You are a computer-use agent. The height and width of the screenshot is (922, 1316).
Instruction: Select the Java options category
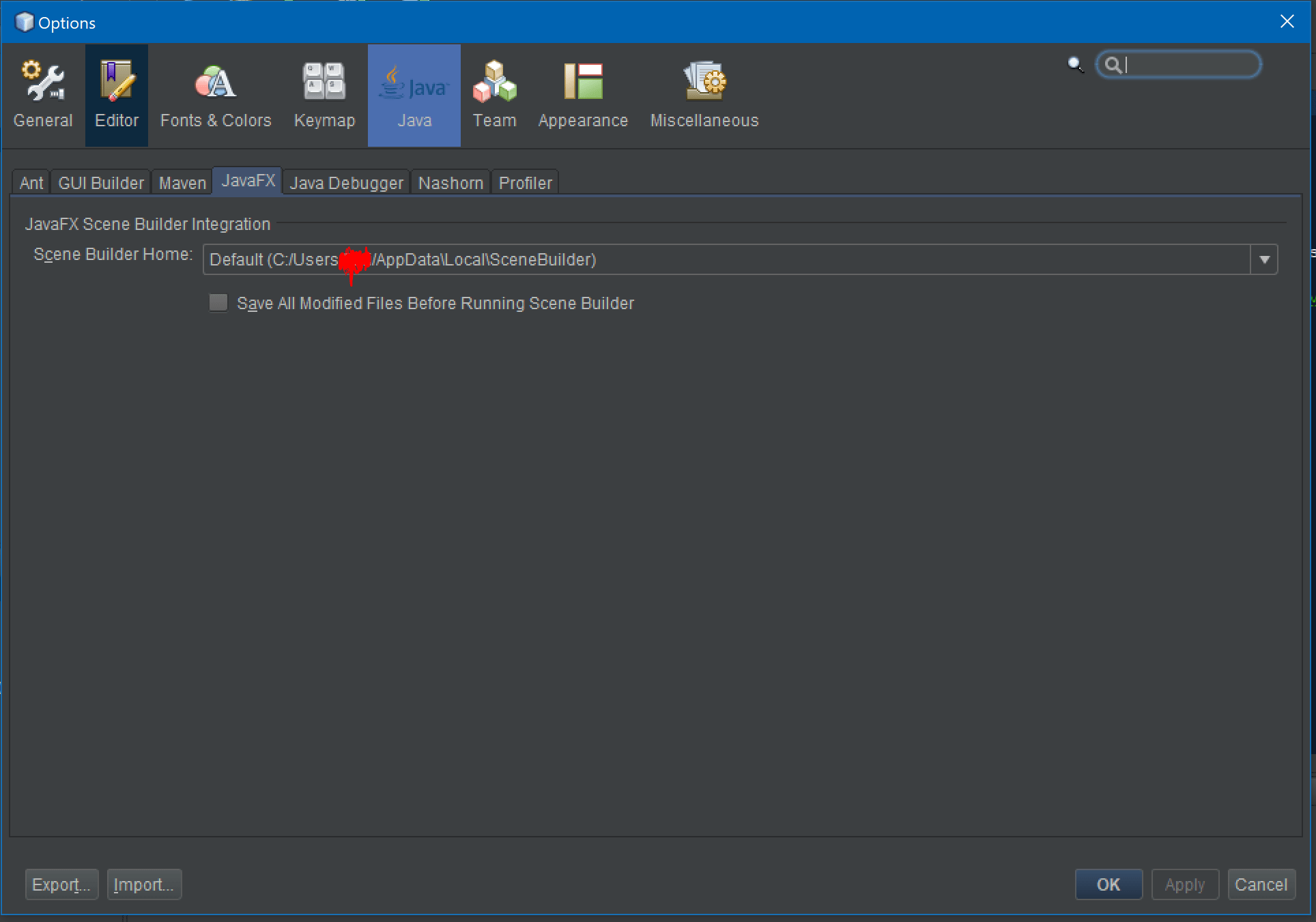pos(414,96)
